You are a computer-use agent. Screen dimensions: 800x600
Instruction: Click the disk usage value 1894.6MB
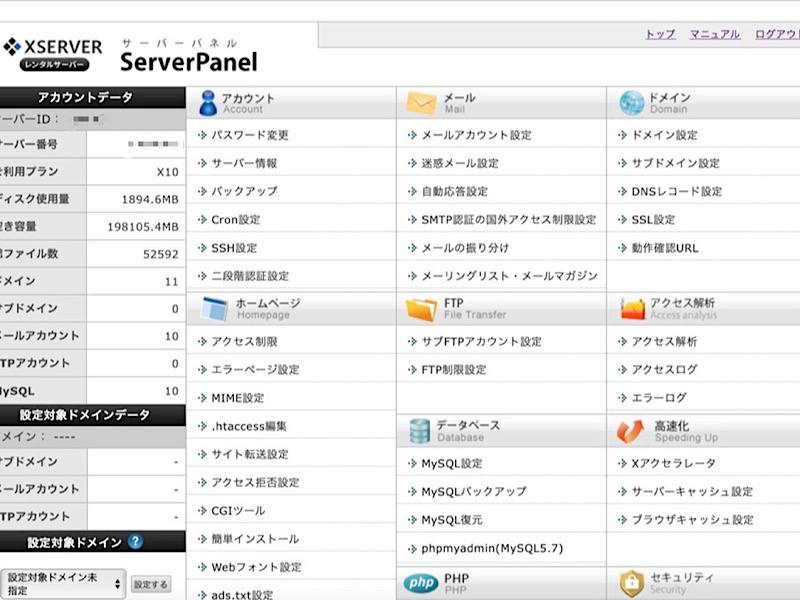tap(150, 199)
